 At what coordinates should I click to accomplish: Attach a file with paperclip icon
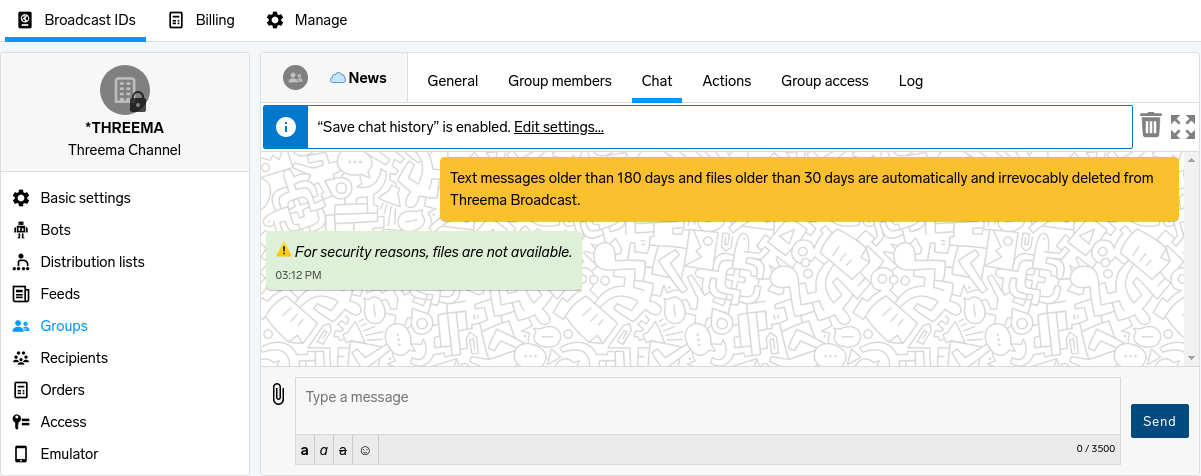click(x=278, y=395)
